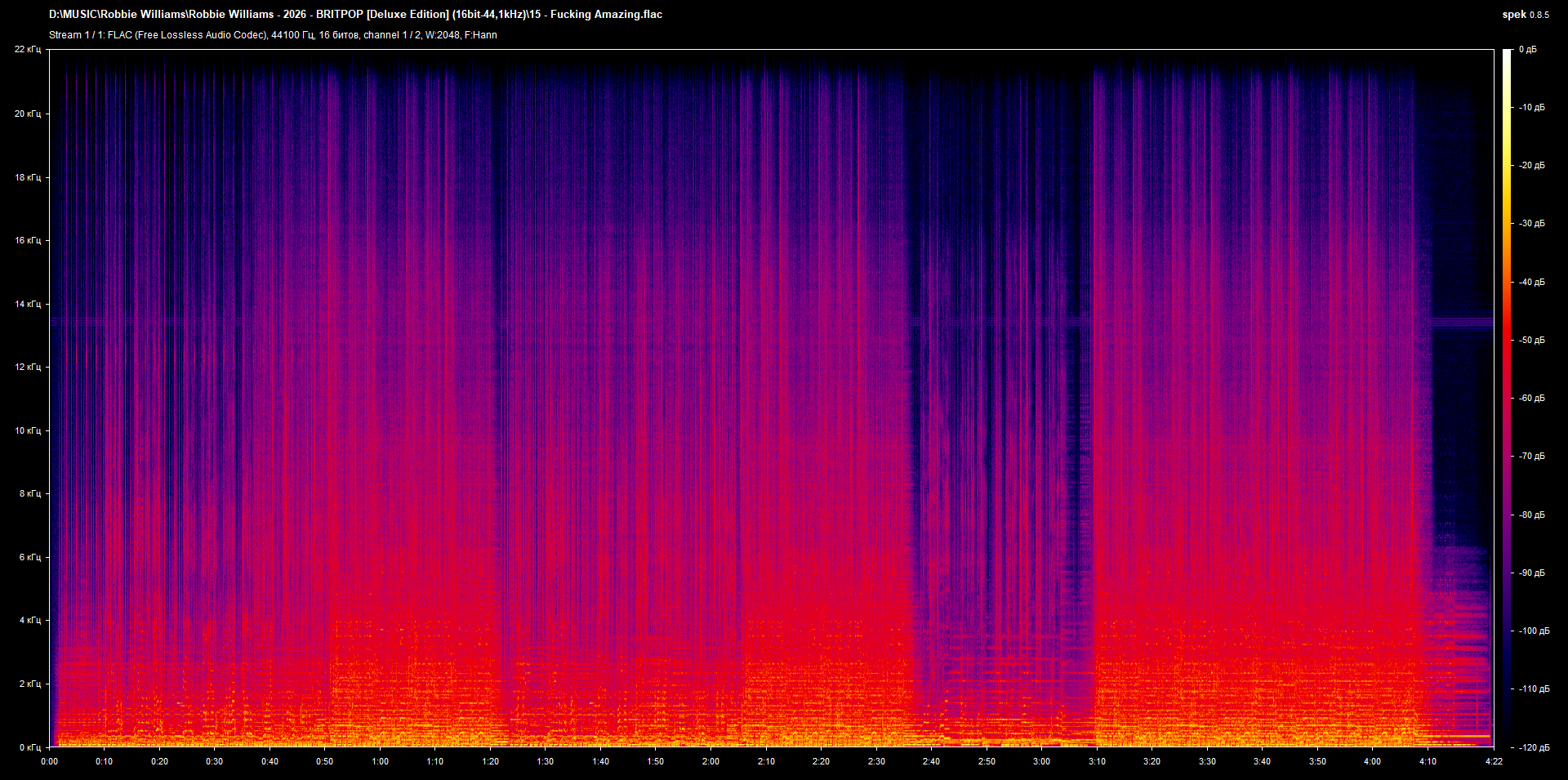Select the -60 дБ scale label
Image resolution: width=1568 pixels, height=780 pixels.
pos(1531,398)
